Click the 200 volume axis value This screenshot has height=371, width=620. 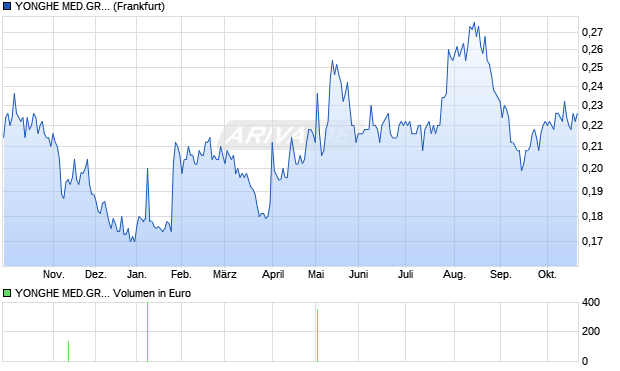(591, 331)
